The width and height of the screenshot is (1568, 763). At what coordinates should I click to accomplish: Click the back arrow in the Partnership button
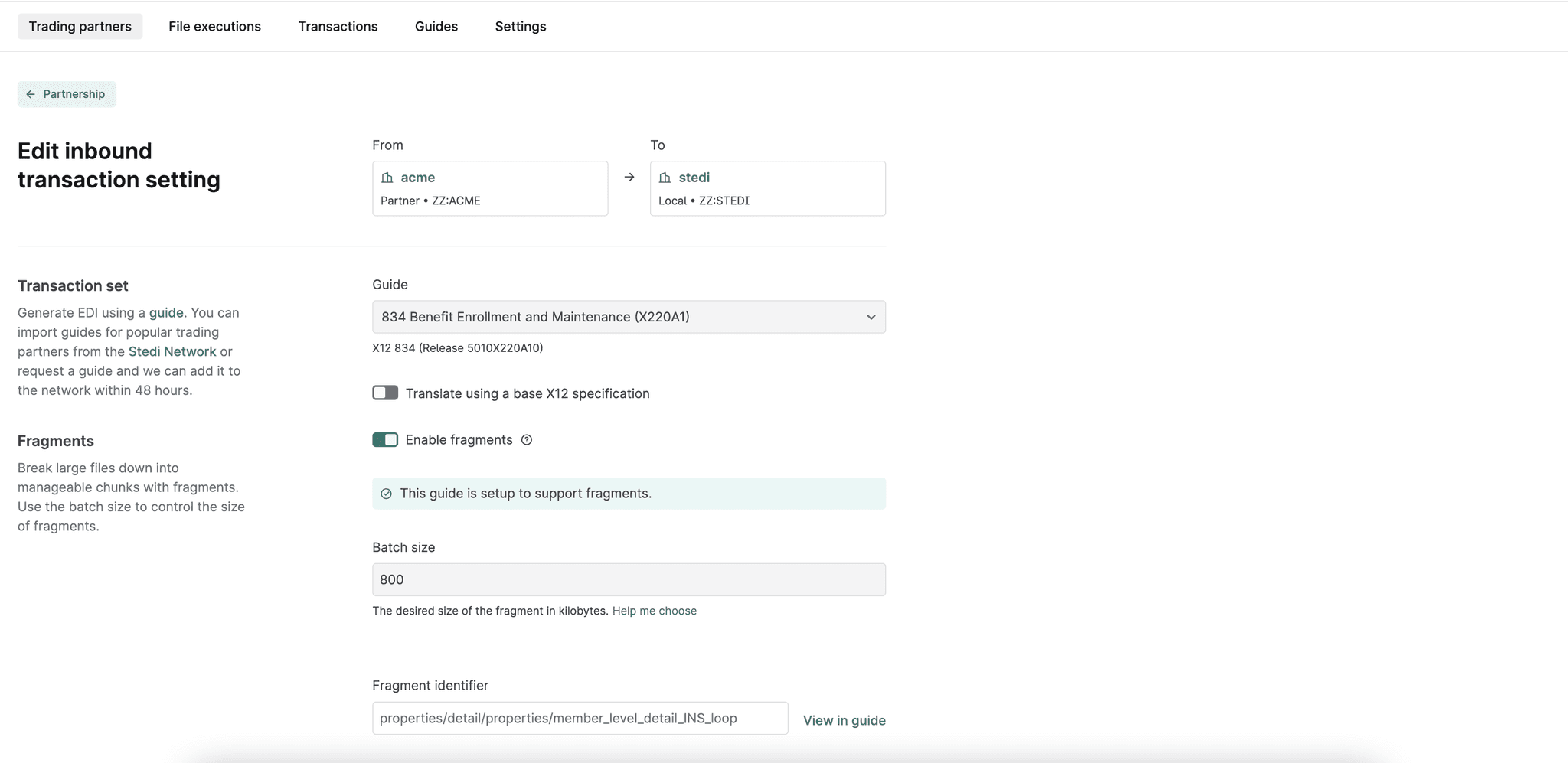tap(31, 93)
